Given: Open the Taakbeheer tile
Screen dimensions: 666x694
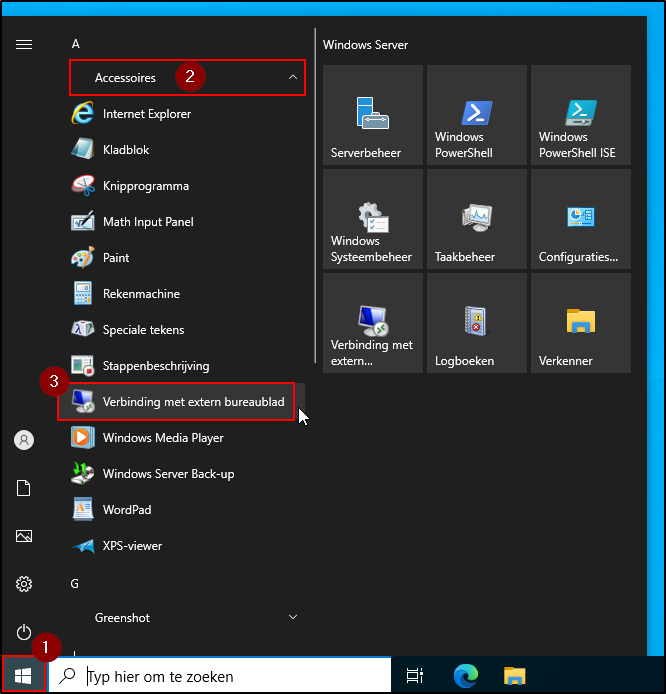Looking at the screenshot, I should pos(477,220).
